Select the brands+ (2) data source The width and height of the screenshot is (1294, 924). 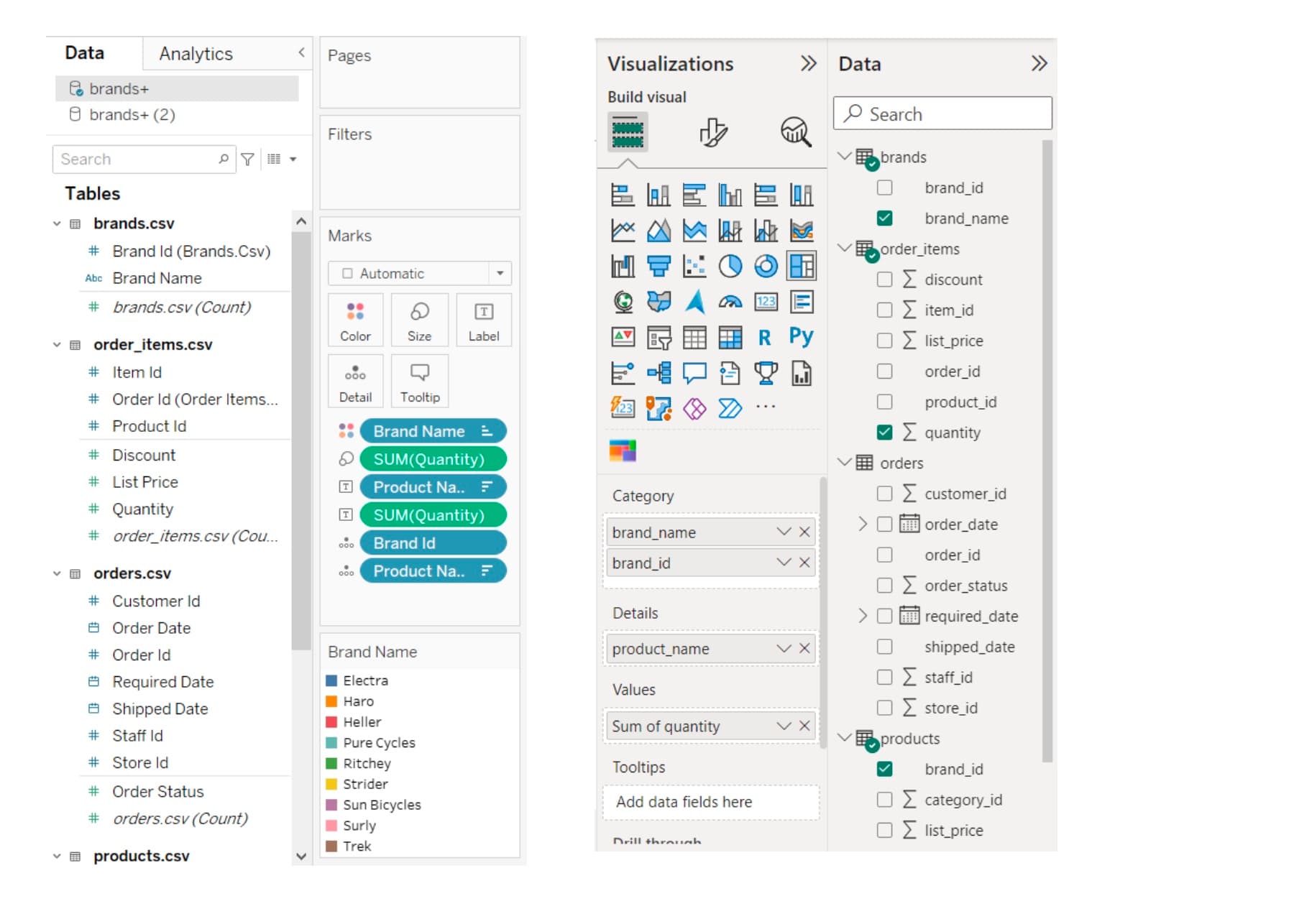(177, 115)
